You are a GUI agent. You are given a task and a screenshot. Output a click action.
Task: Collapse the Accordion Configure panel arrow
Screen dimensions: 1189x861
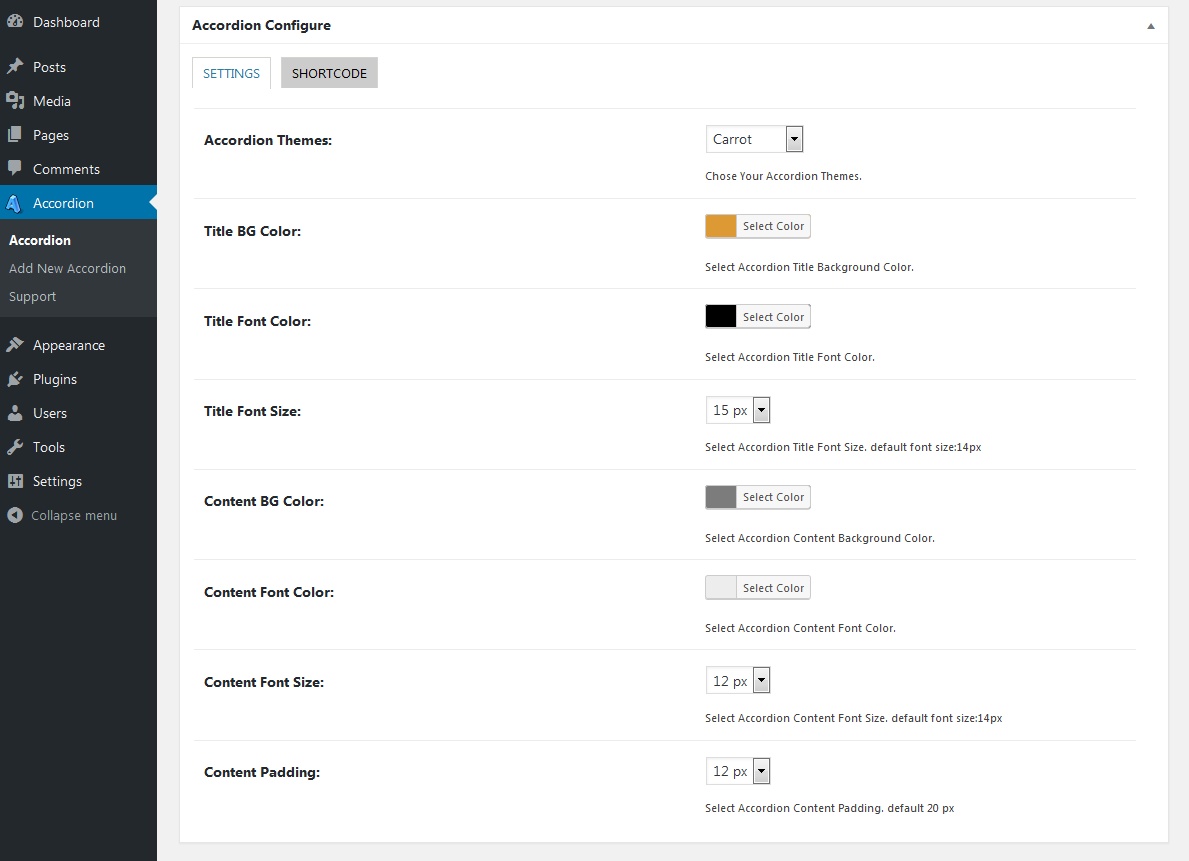click(1150, 26)
